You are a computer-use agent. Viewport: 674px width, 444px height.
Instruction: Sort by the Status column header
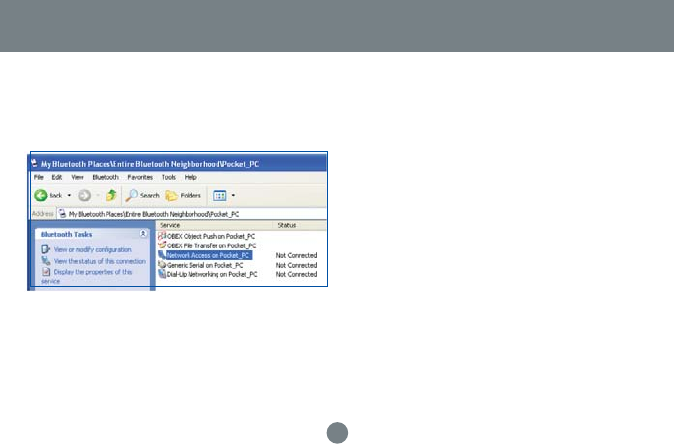pyautogui.click(x=299, y=225)
